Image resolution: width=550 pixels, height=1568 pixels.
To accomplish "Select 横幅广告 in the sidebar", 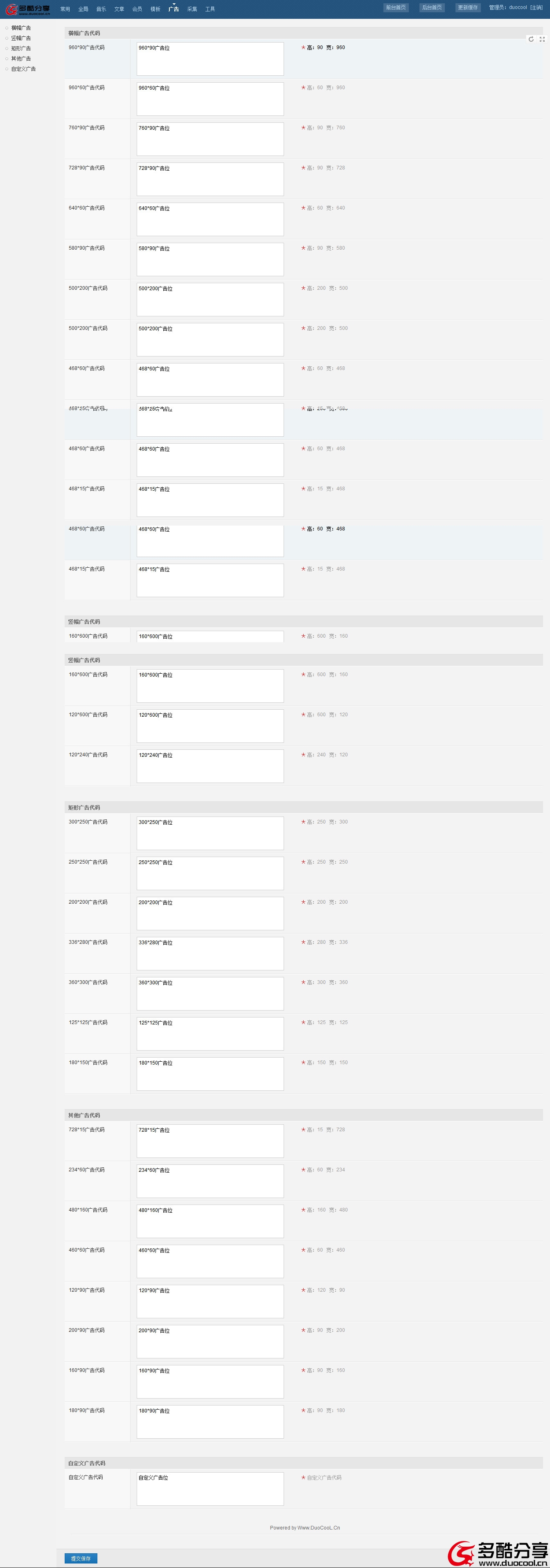I will [21, 28].
